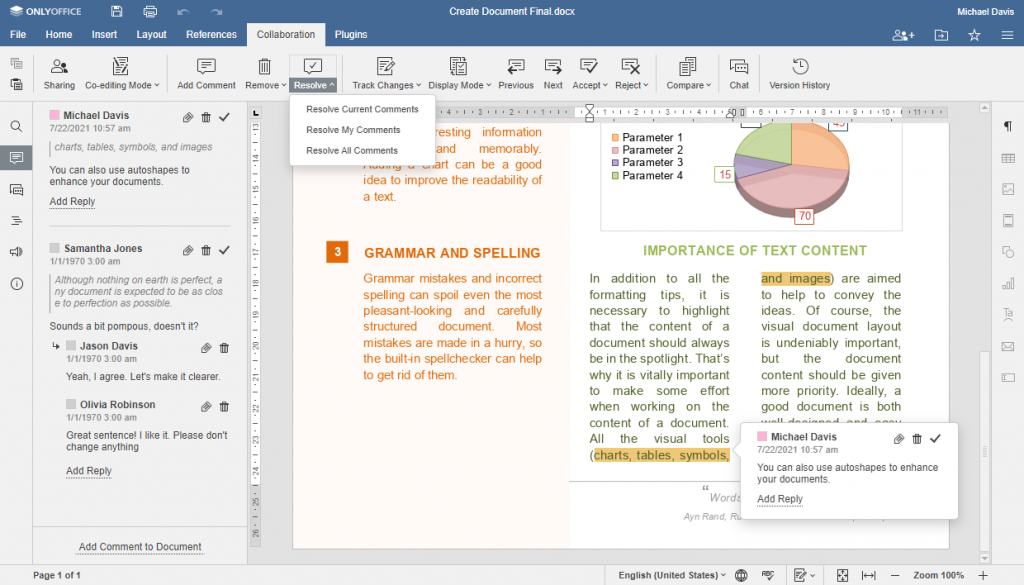Star this document as favorite
This screenshot has width=1024, height=585.
click(973, 34)
